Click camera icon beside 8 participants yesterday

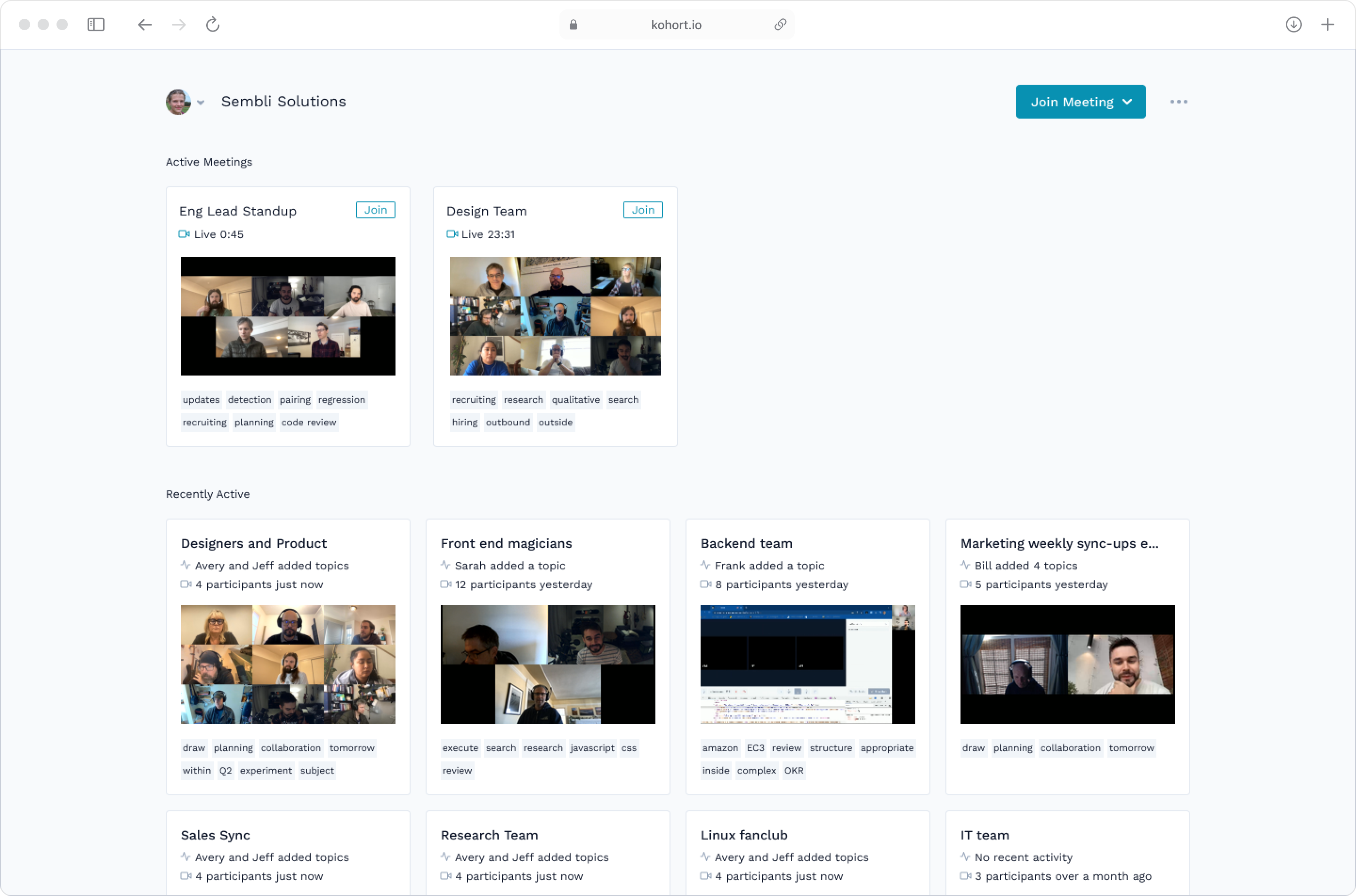pos(706,584)
